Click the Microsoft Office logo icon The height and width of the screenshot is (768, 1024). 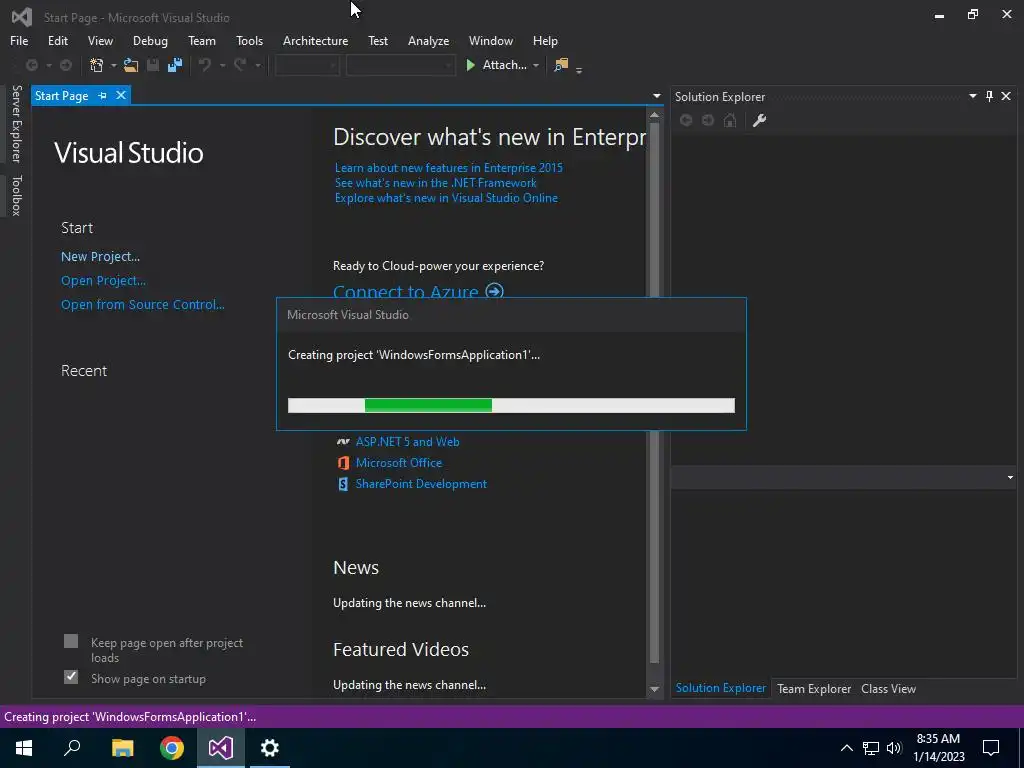click(x=343, y=463)
